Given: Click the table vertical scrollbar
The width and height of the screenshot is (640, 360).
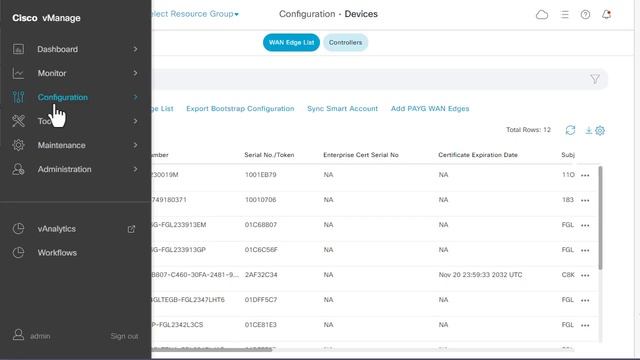Looking at the screenshot, I should click(600, 218).
